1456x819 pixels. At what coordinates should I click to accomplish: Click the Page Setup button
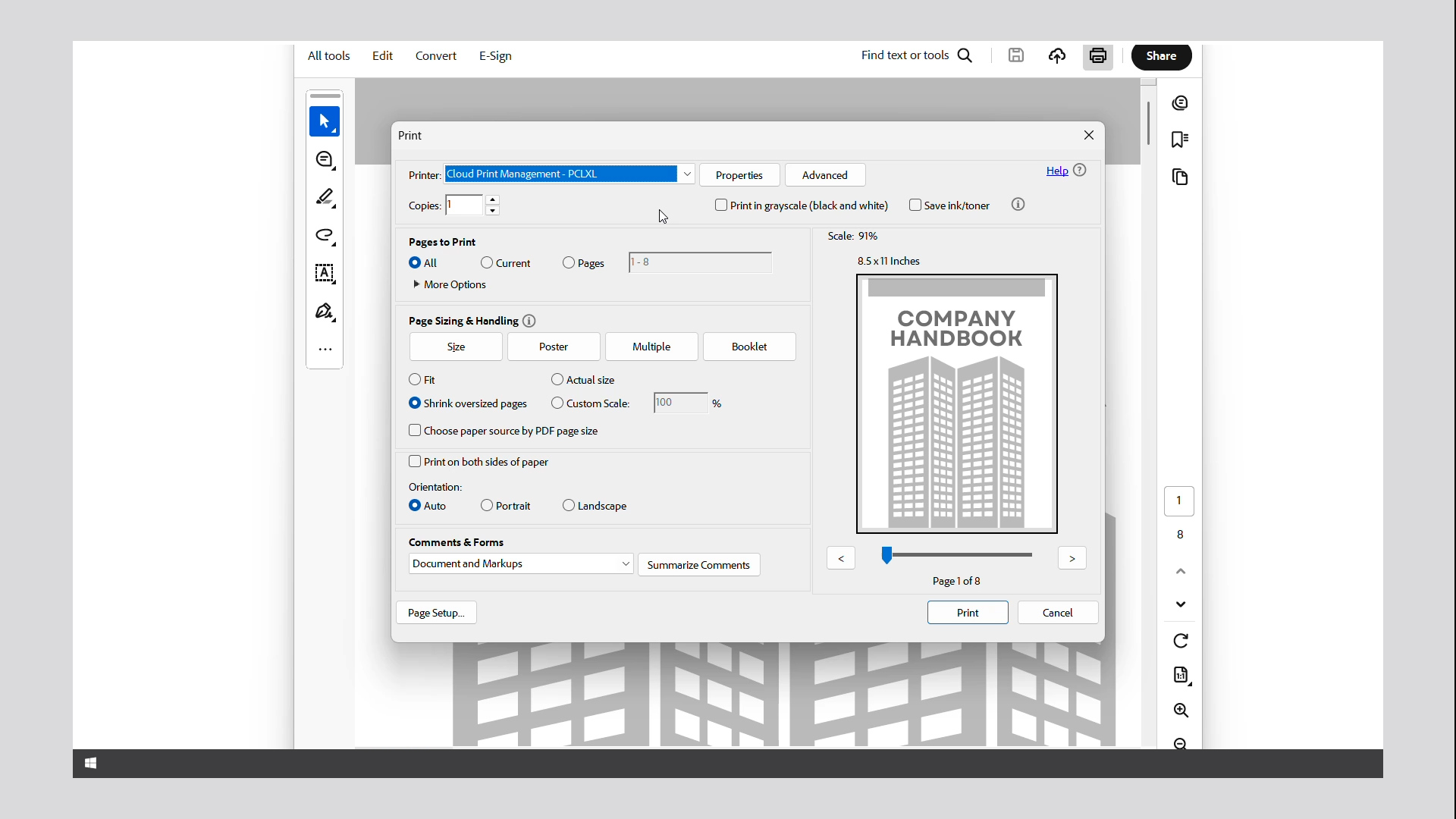tap(436, 613)
